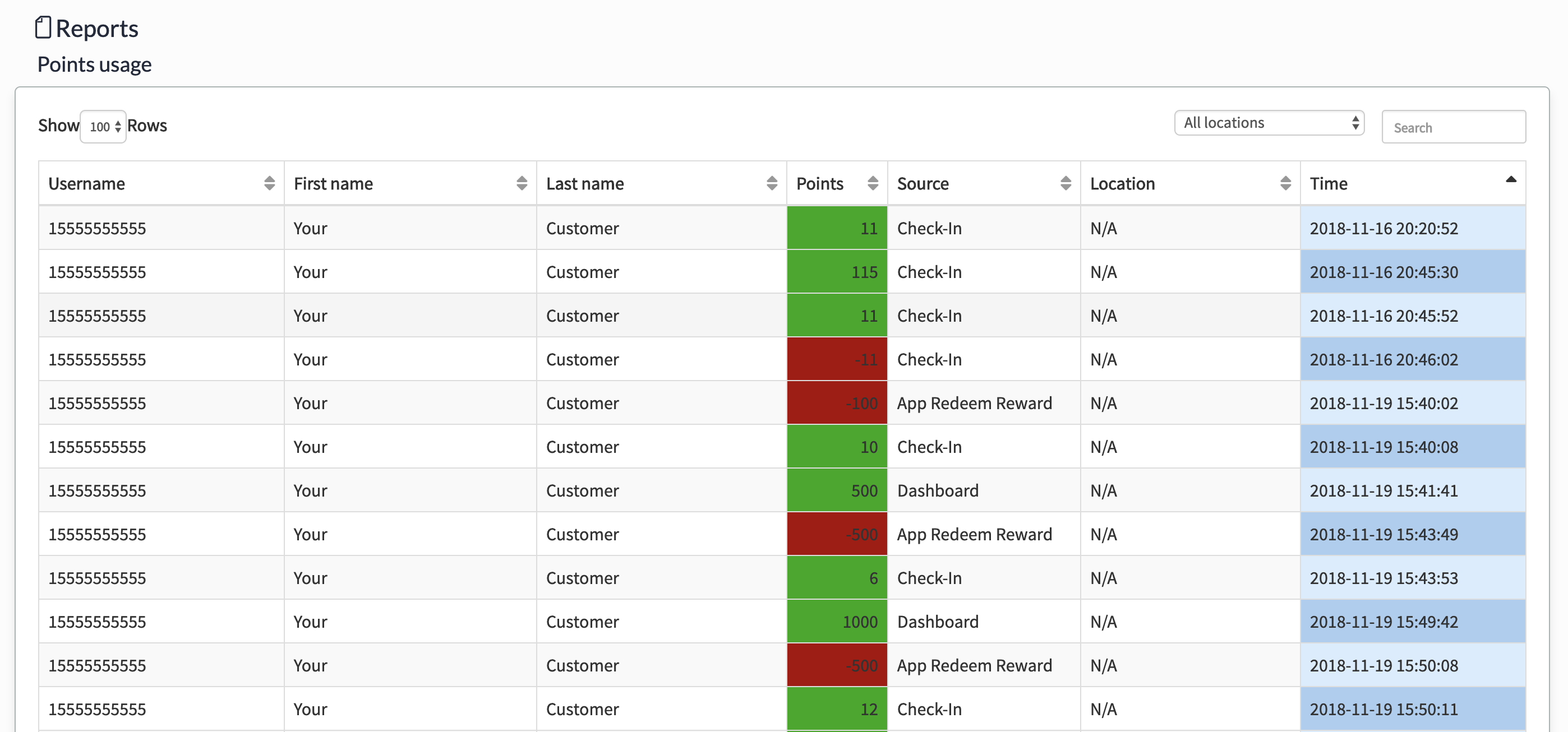Click App Redeem Reward in the -100 row
Viewport: 1568px width, 732px height.
pyautogui.click(x=974, y=403)
